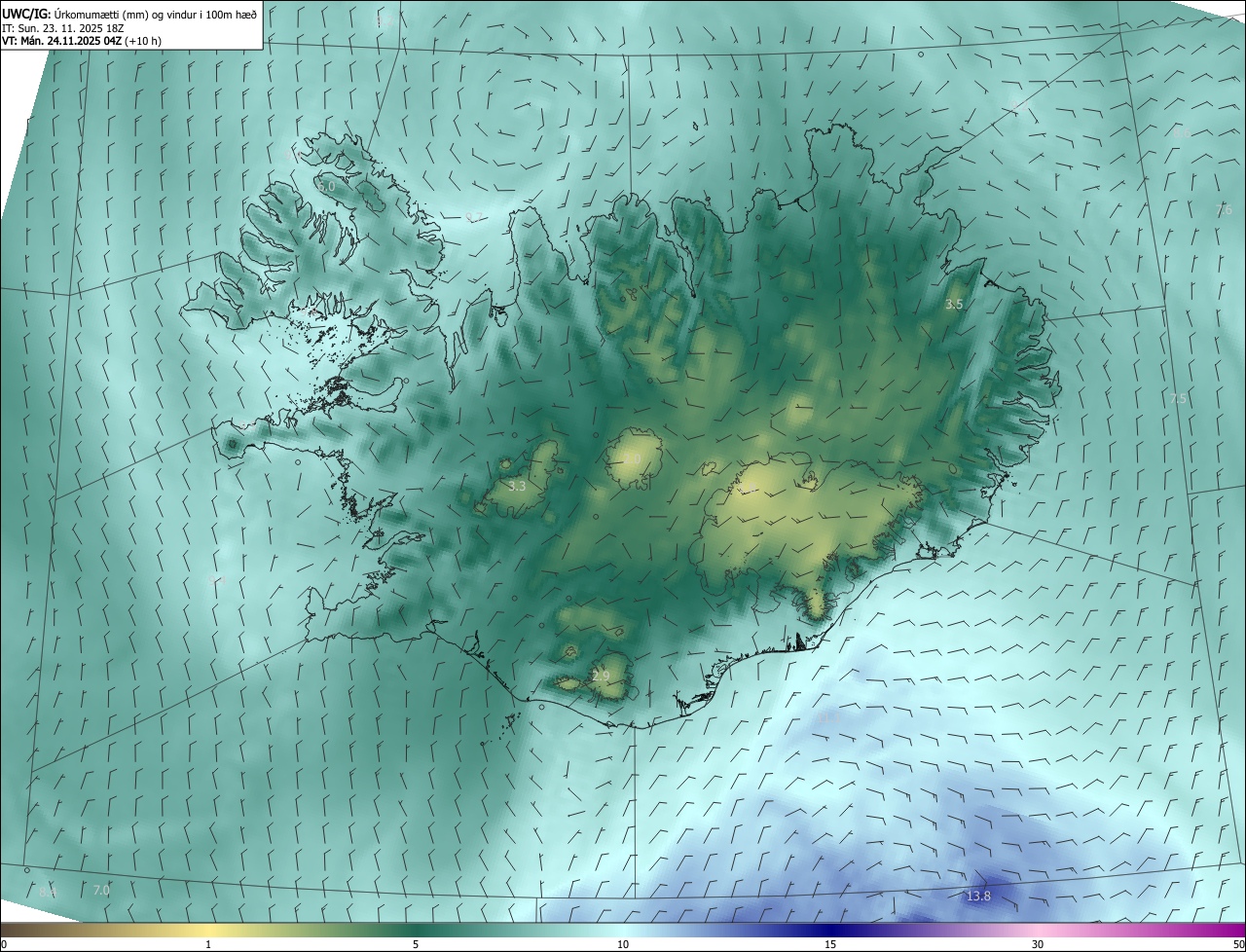Screen dimensions: 1246x952
Task: Click the "2.9" value label near south coast
Action: tap(601, 677)
